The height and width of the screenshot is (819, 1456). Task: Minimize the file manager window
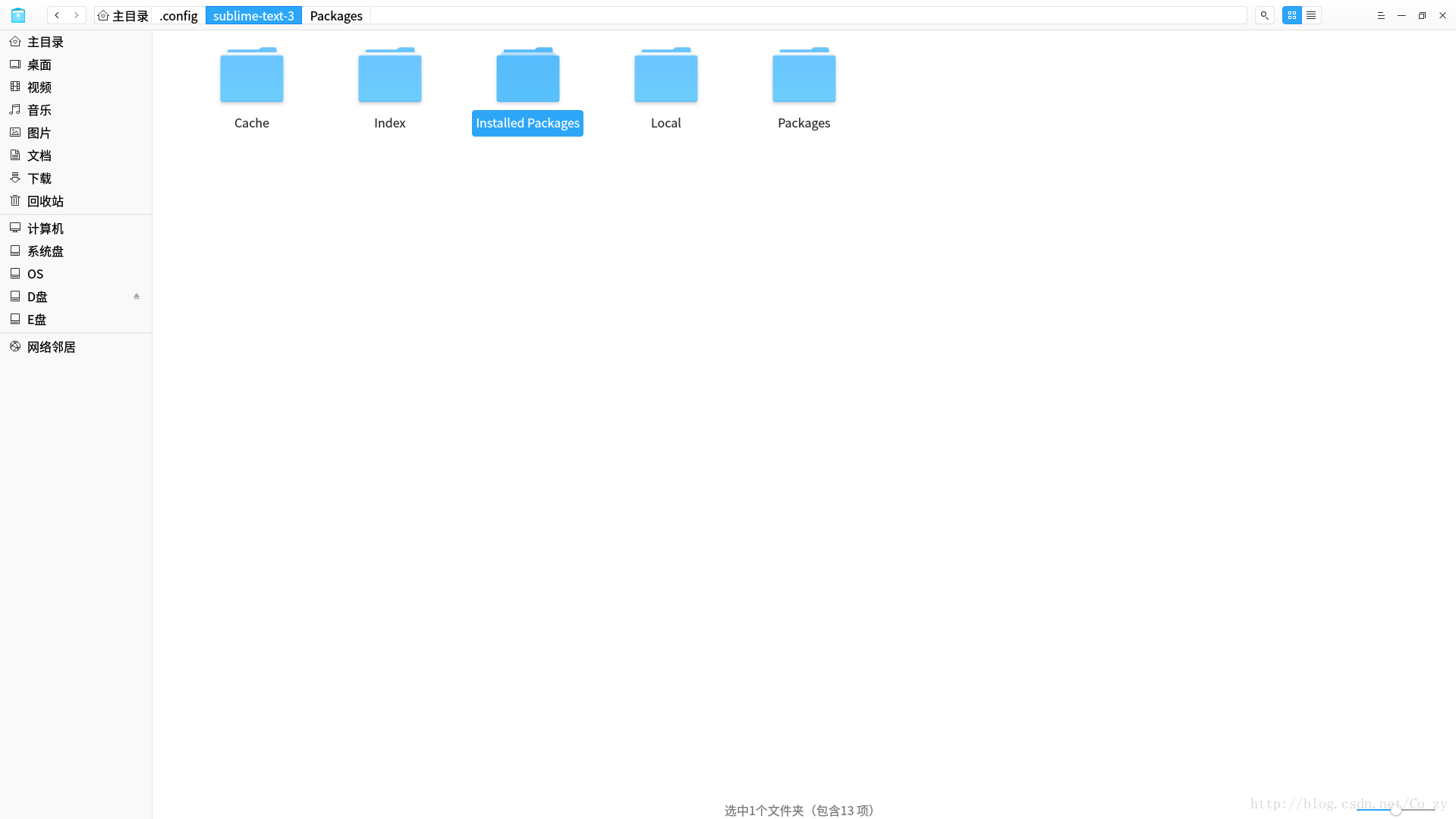pos(1401,15)
